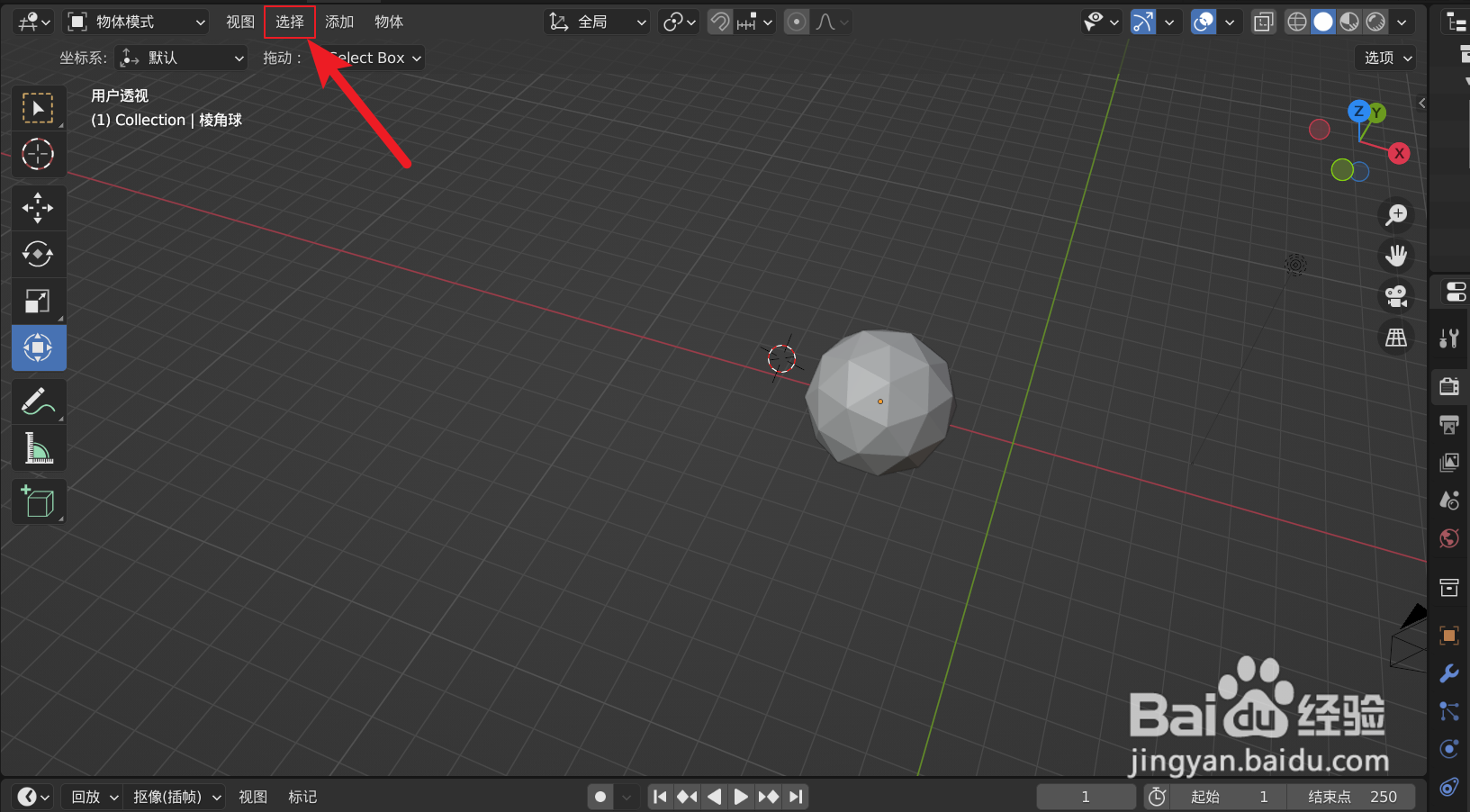Image resolution: width=1470 pixels, height=812 pixels.
Task: Open the View Layer properties tab
Action: 1449,463
